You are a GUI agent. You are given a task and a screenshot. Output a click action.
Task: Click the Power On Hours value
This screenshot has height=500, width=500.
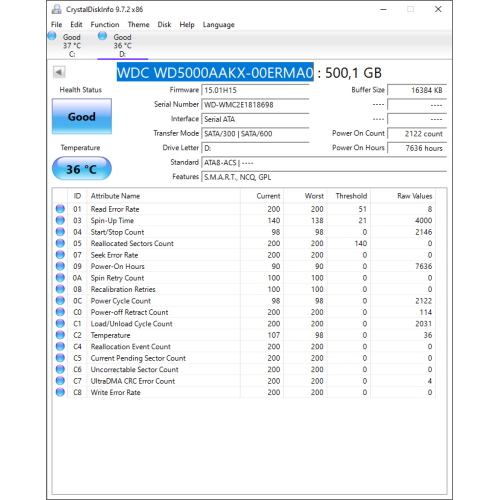pos(417,148)
